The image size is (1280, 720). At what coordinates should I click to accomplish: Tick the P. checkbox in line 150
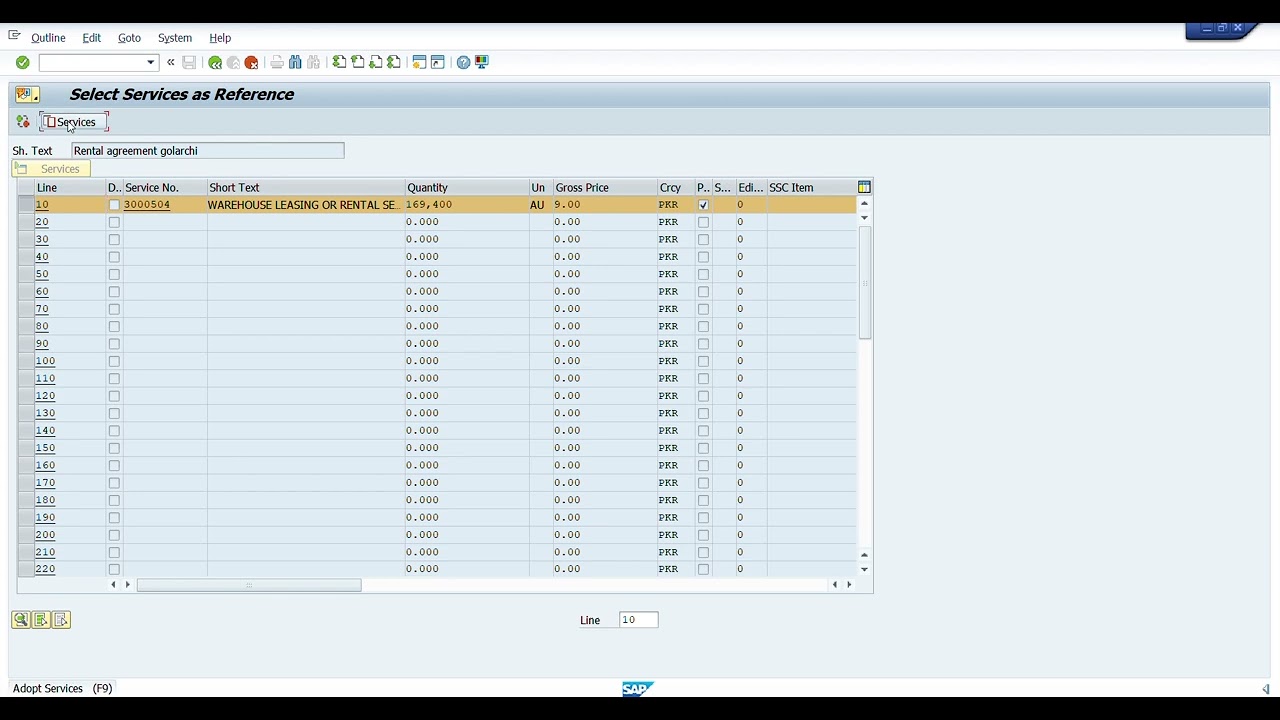point(703,448)
